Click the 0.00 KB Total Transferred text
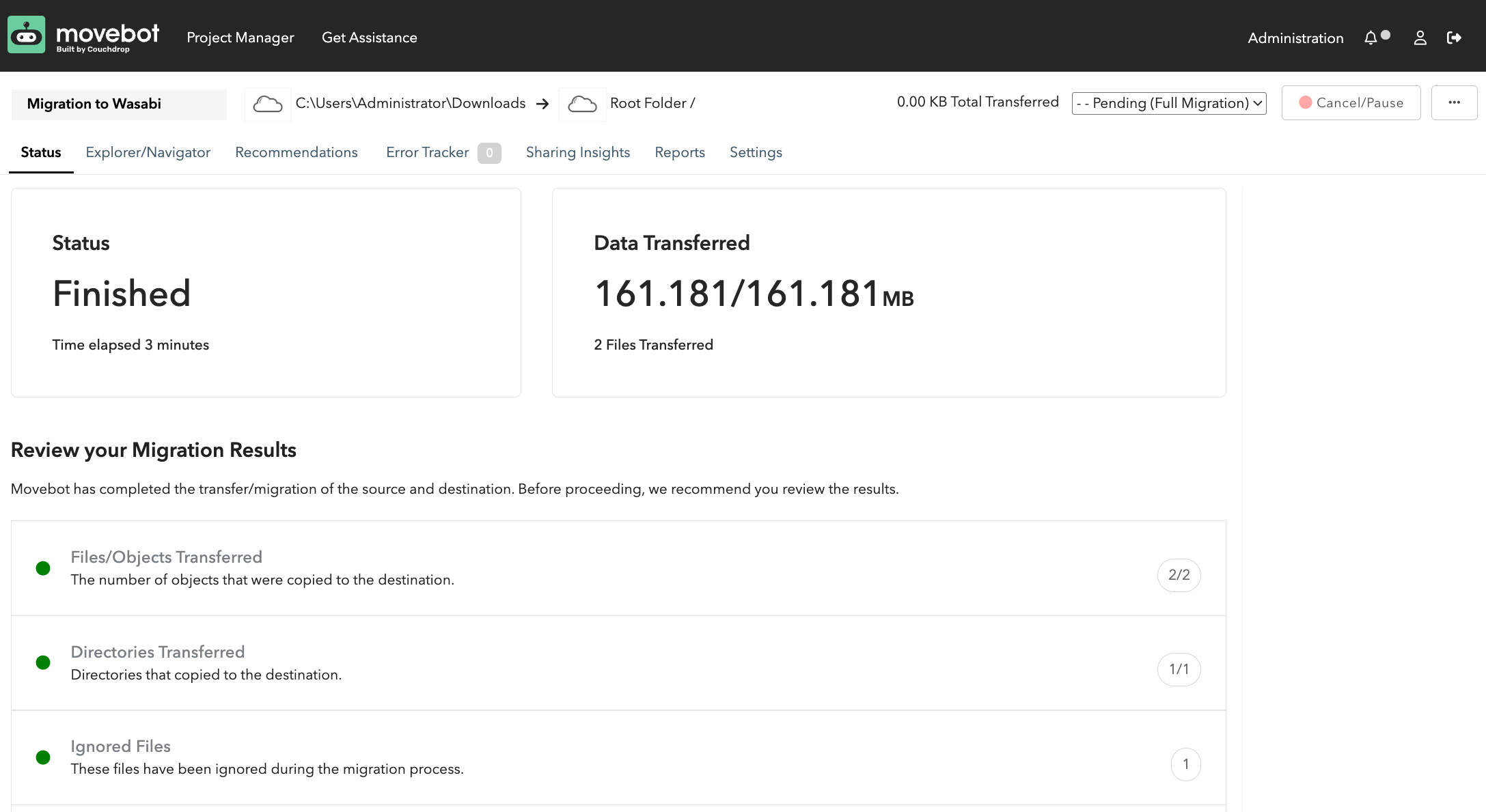The image size is (1486, 812). click(978, 102)
